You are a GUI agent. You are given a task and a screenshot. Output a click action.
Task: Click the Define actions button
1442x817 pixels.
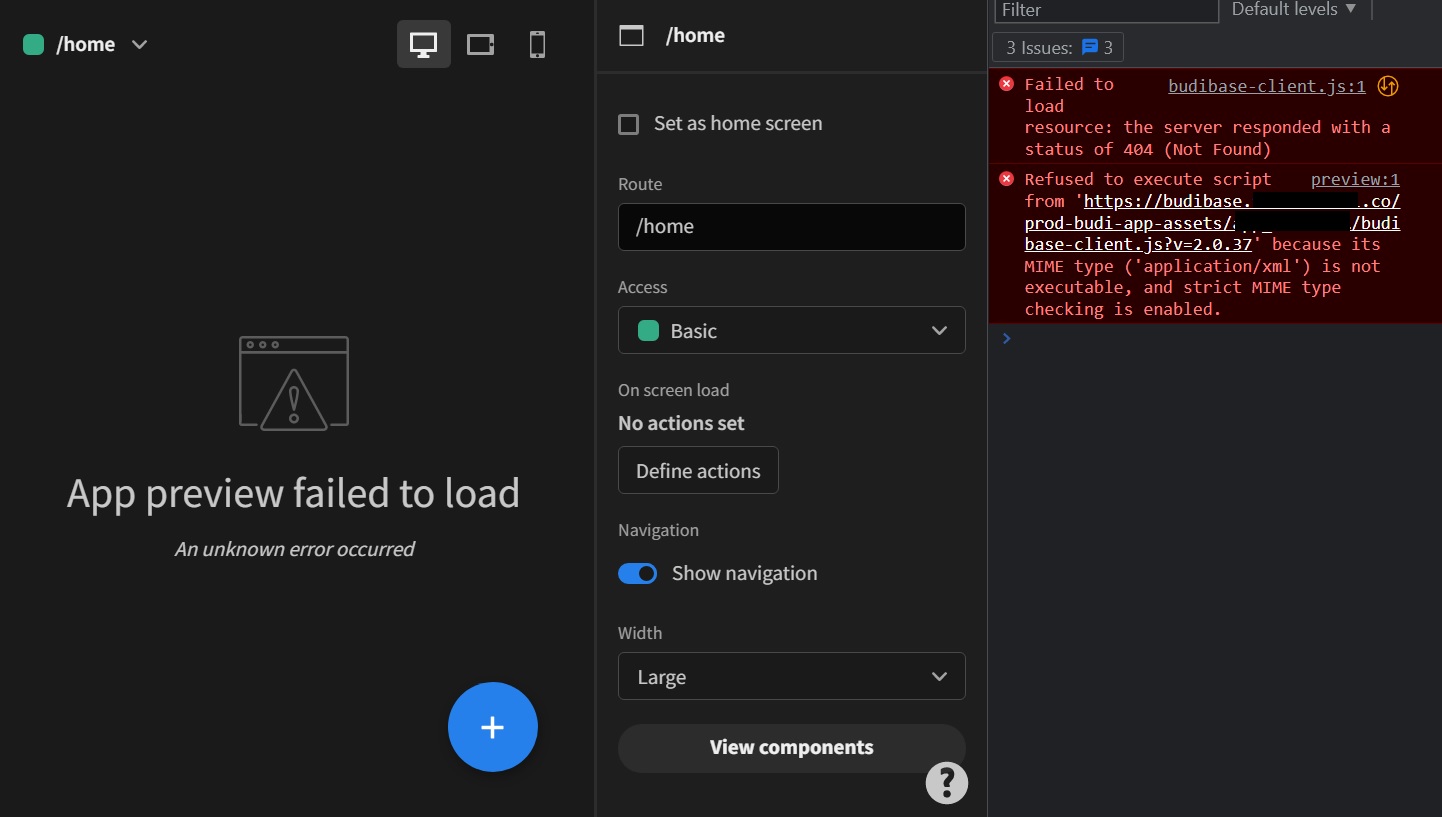click(698, 470)
